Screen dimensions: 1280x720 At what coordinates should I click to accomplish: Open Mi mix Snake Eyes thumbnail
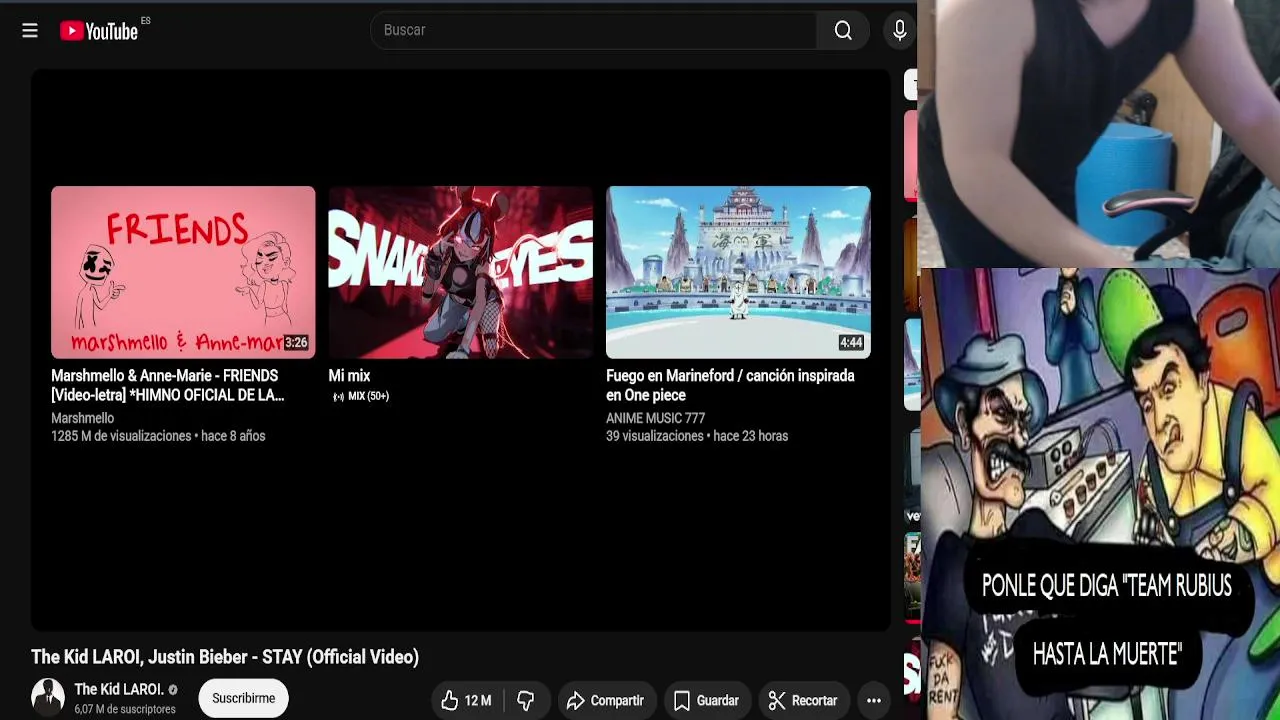pyautogui.click(x=460, y=272)
